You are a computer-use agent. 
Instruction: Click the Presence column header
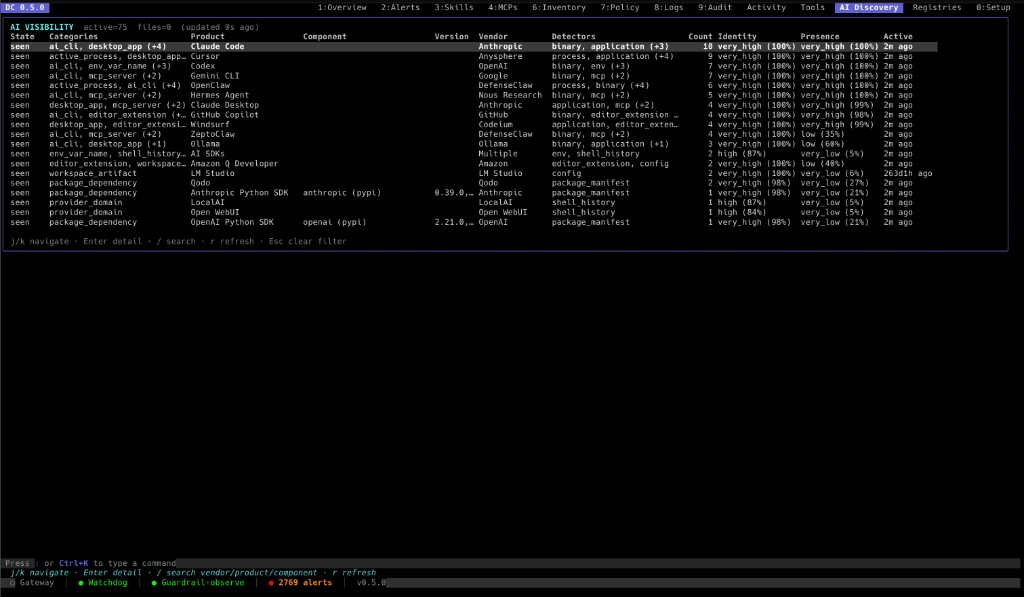[x=820, y=37]
